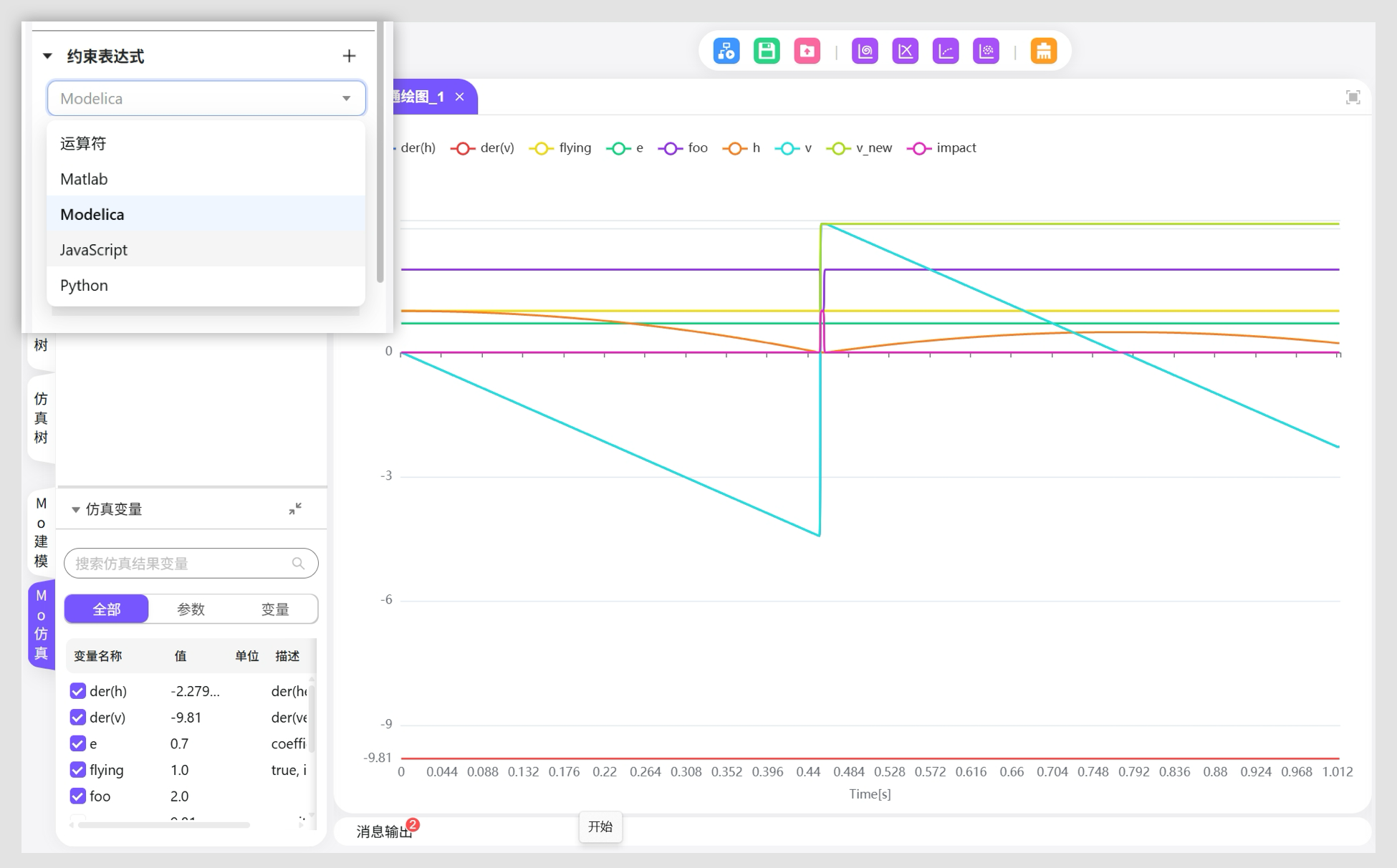1397x868 pixels.
Task: Click the 变量名称 column header
Action: (98, 656)
